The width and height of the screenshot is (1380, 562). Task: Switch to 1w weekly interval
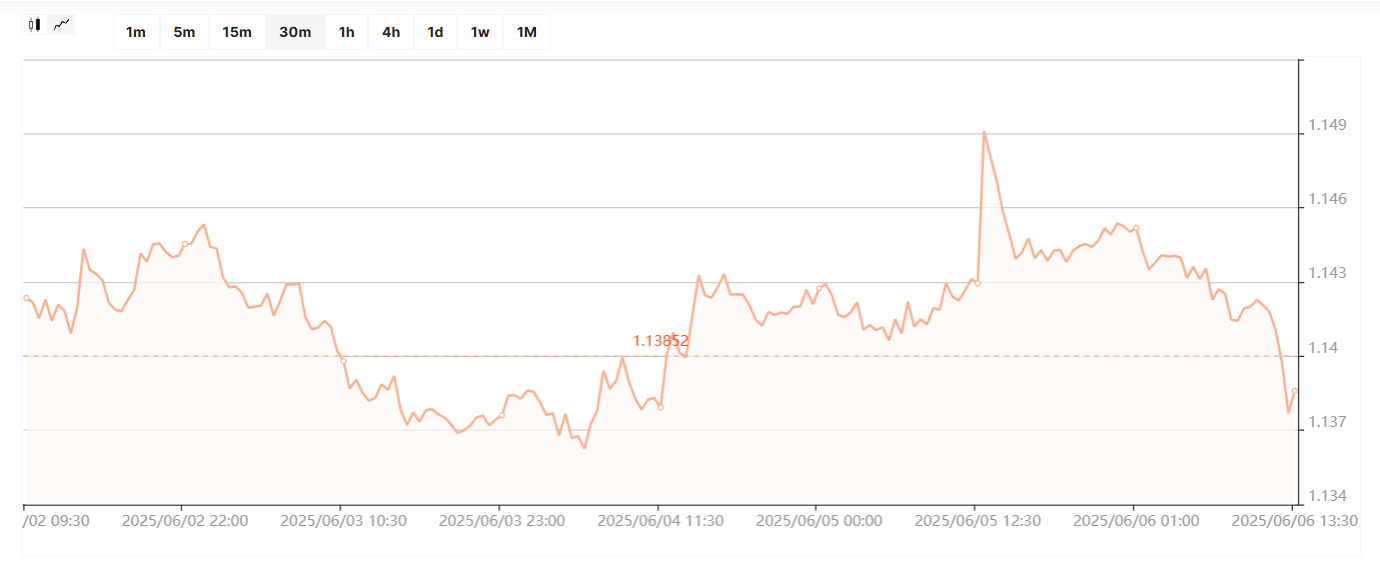pos(480,32)
